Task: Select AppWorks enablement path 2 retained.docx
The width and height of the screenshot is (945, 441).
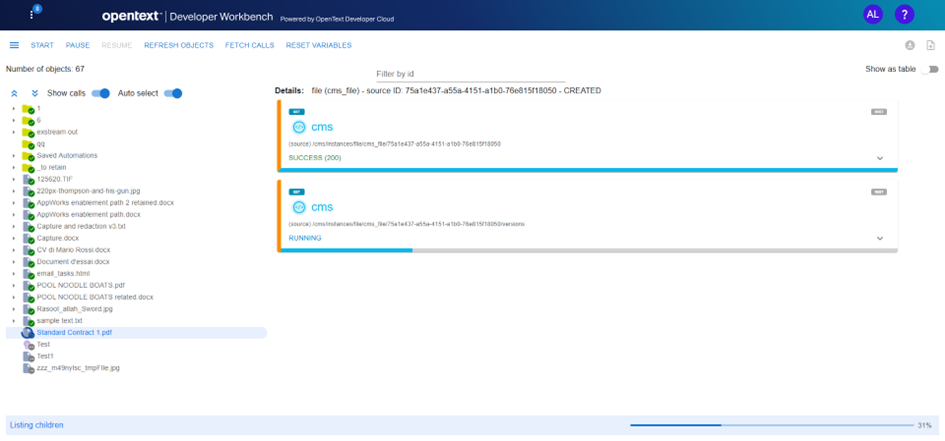Action: [105, 203]
